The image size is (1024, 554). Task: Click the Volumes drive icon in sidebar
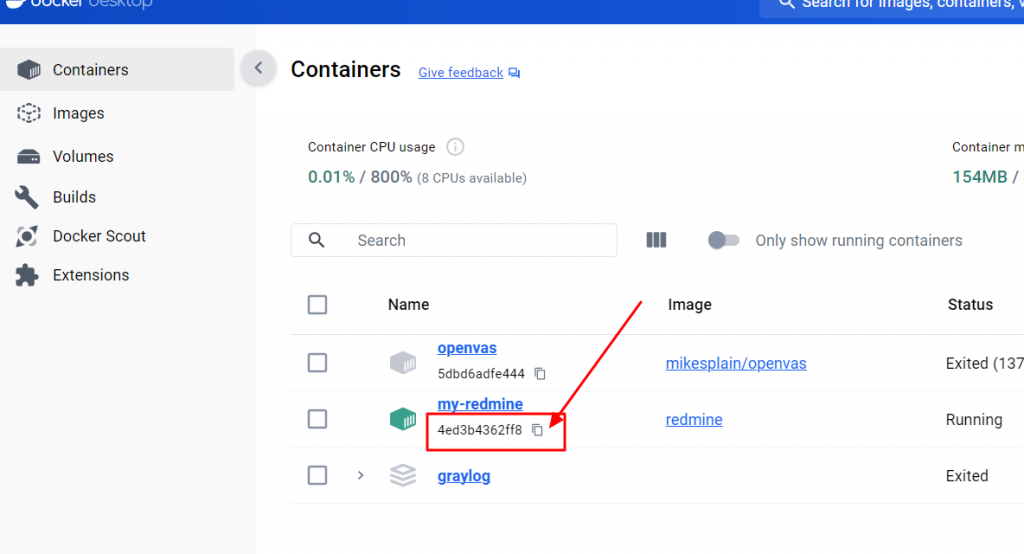[29, 157]
